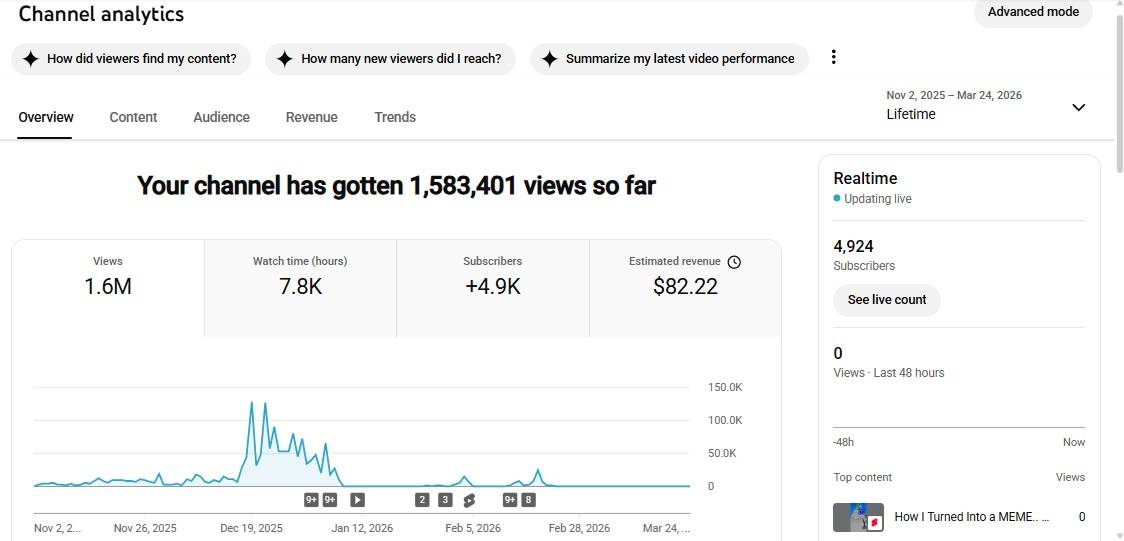The width and height of the screenshot is (1124, 541).
Task: Click the scrollbar down arrow
Action: [x=1117, y=534]
